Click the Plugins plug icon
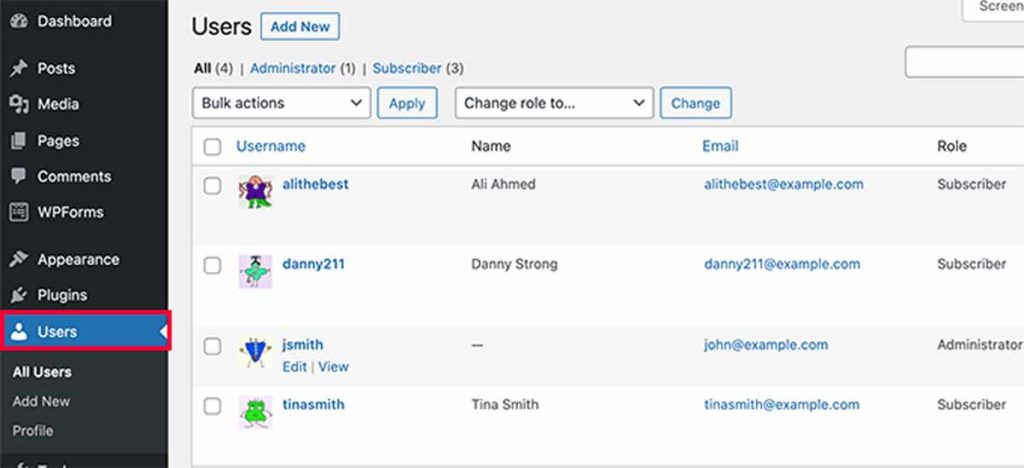Screen dimensions: 1024x468 point(18,295)
